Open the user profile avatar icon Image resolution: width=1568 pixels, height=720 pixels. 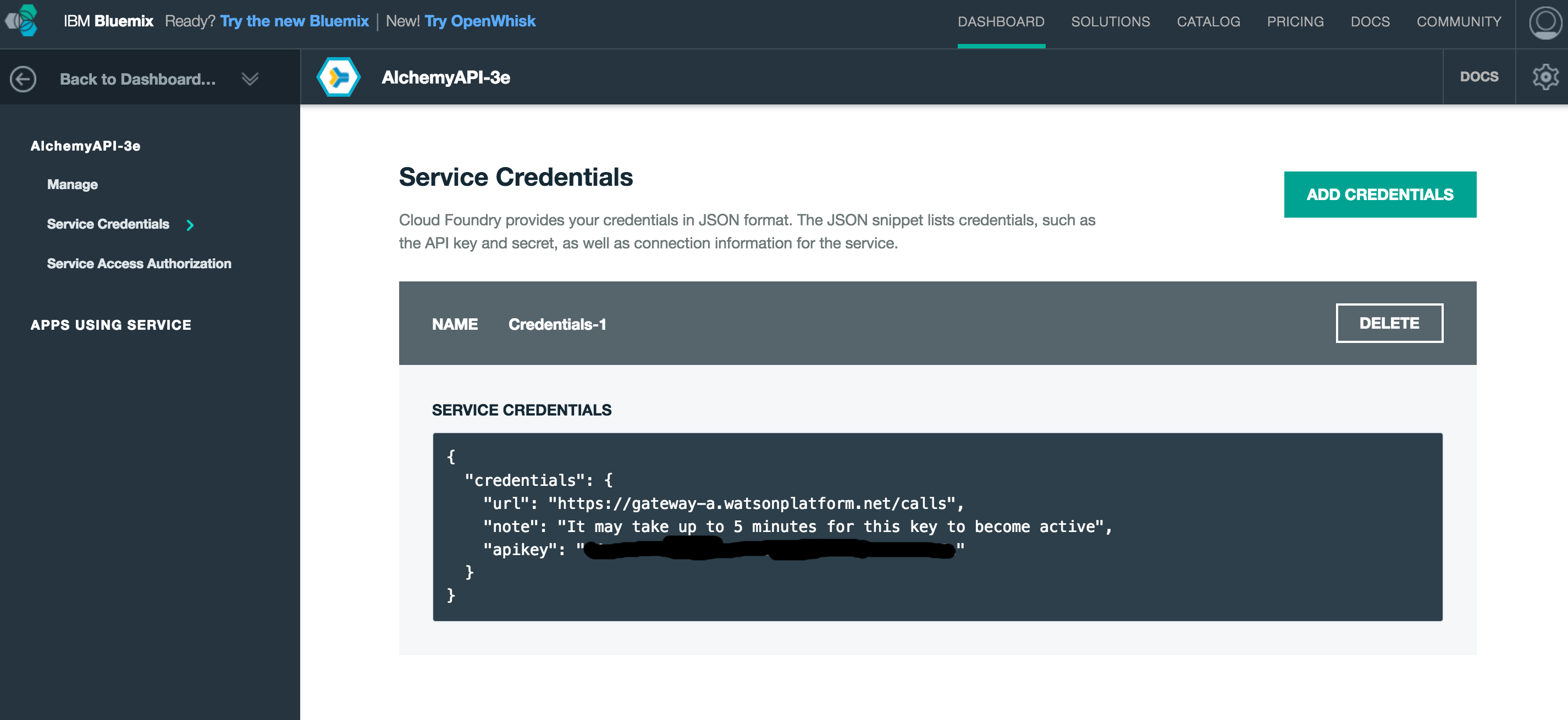[x=1545, y=23]
